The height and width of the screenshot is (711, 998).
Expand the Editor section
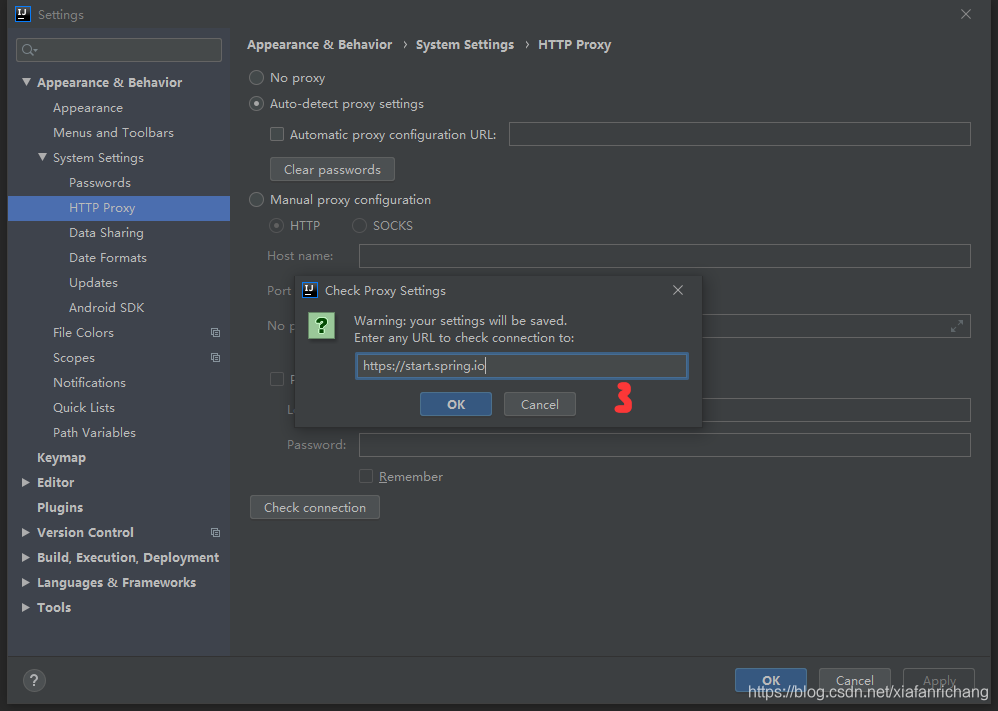coord(25,482)
